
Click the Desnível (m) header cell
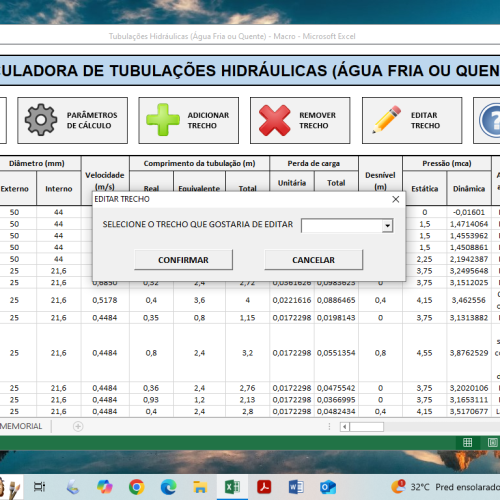(380, 181)
